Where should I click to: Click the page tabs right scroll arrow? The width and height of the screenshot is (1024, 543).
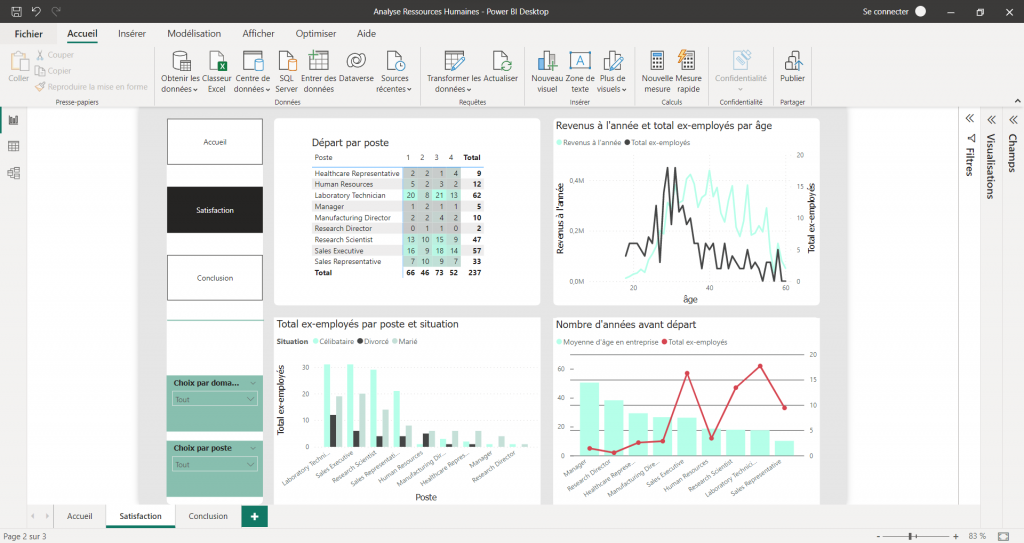(48, 516)
